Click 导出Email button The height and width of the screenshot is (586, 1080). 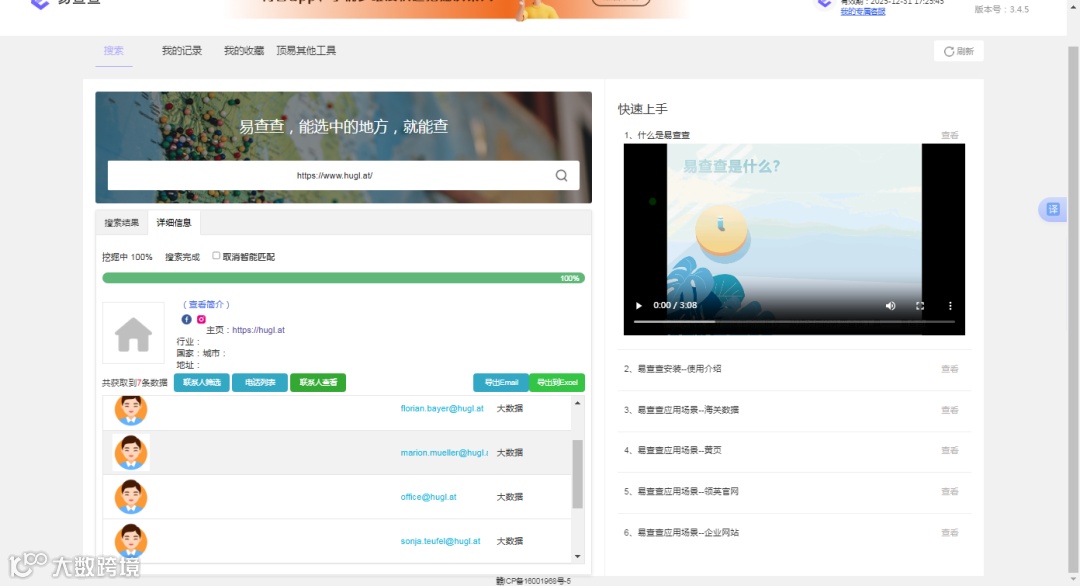[x=501, y=382]
